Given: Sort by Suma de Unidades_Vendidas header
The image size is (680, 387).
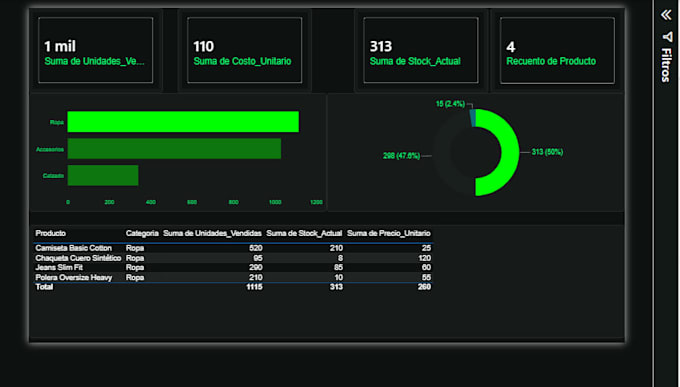Looking at the screenshot, I should (212, 233).
